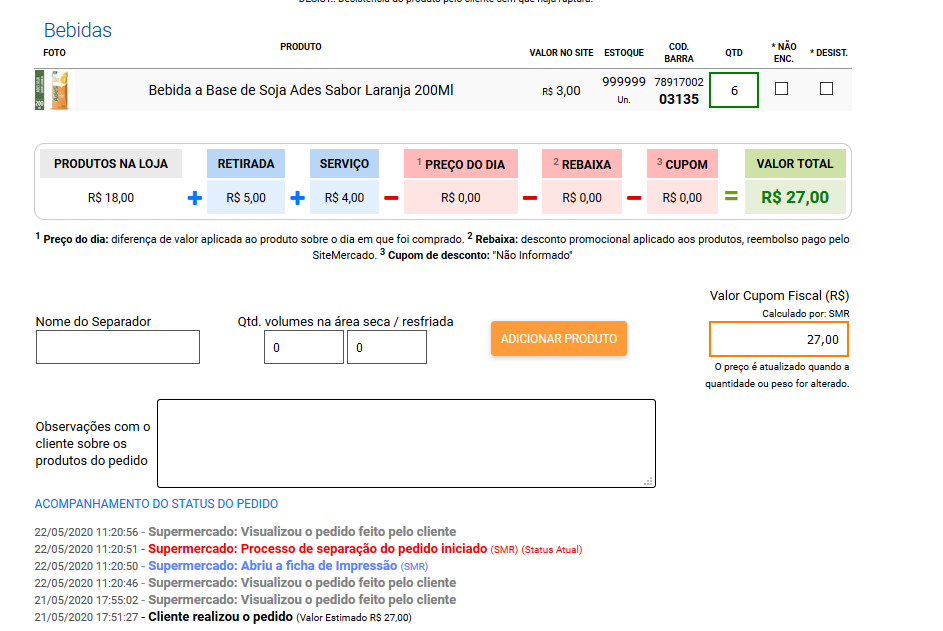This screenshot has height=631, width=943.
Task: Click the blue plus icon before Retirada
Action: pyautogui.click(x=194, y=198)
